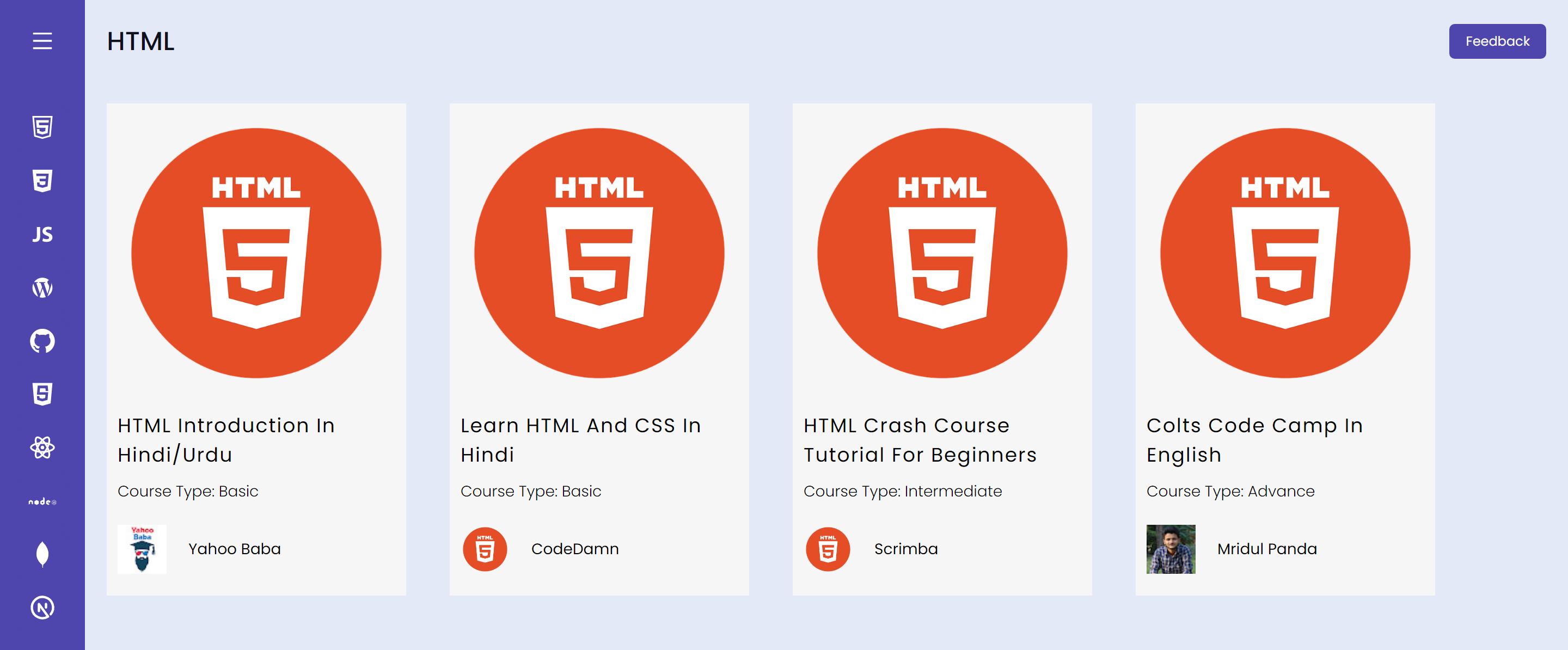Click the "Course Type: Intermediate" label
The width and height of the screenshot is (1568, 650).
point(903,491)
